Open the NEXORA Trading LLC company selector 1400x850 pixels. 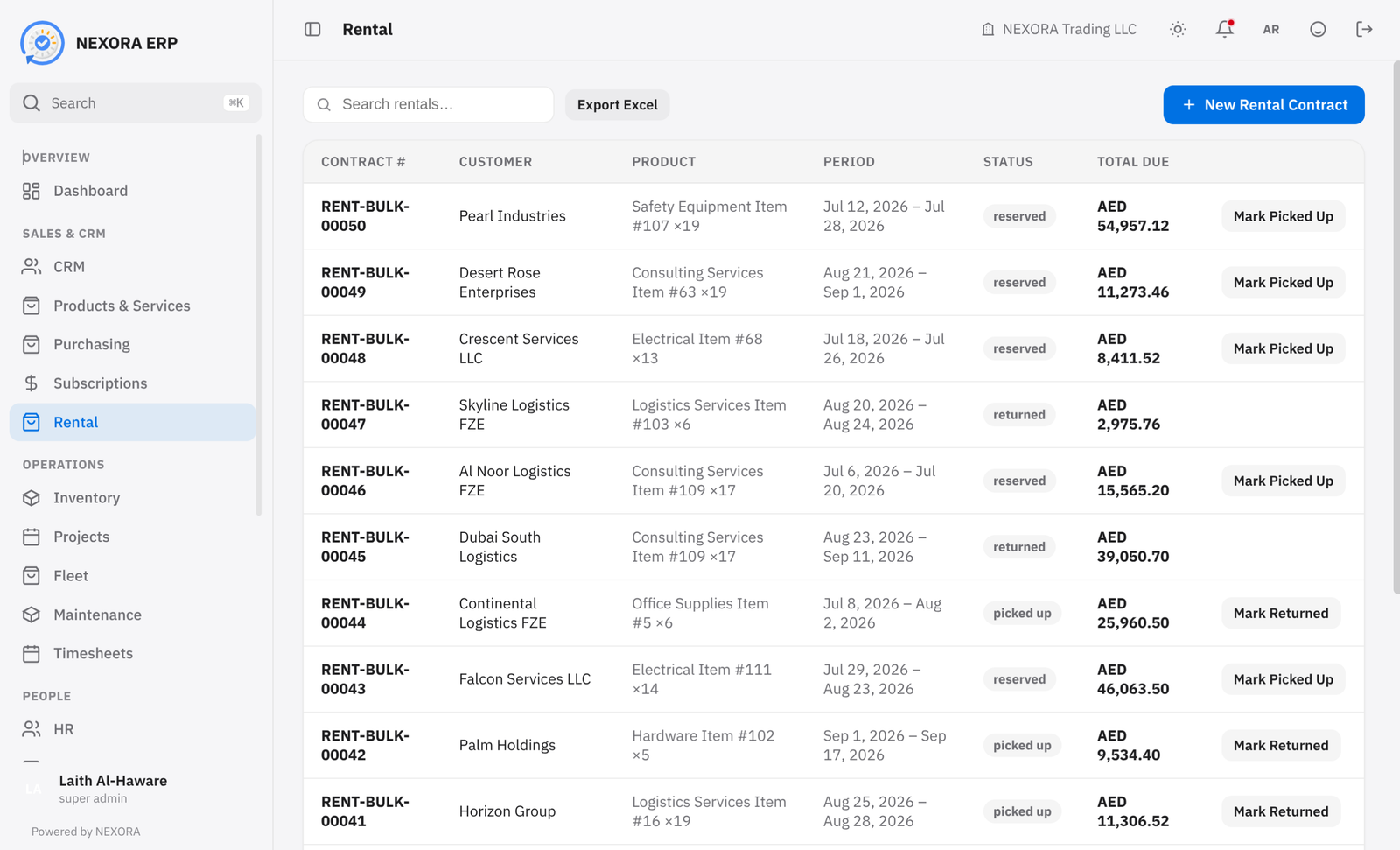point(1059,29)
